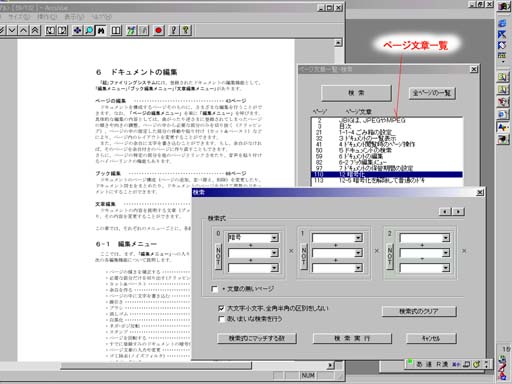
Task: Click the two-page spread view icon
Action: [x=116, y=31]
